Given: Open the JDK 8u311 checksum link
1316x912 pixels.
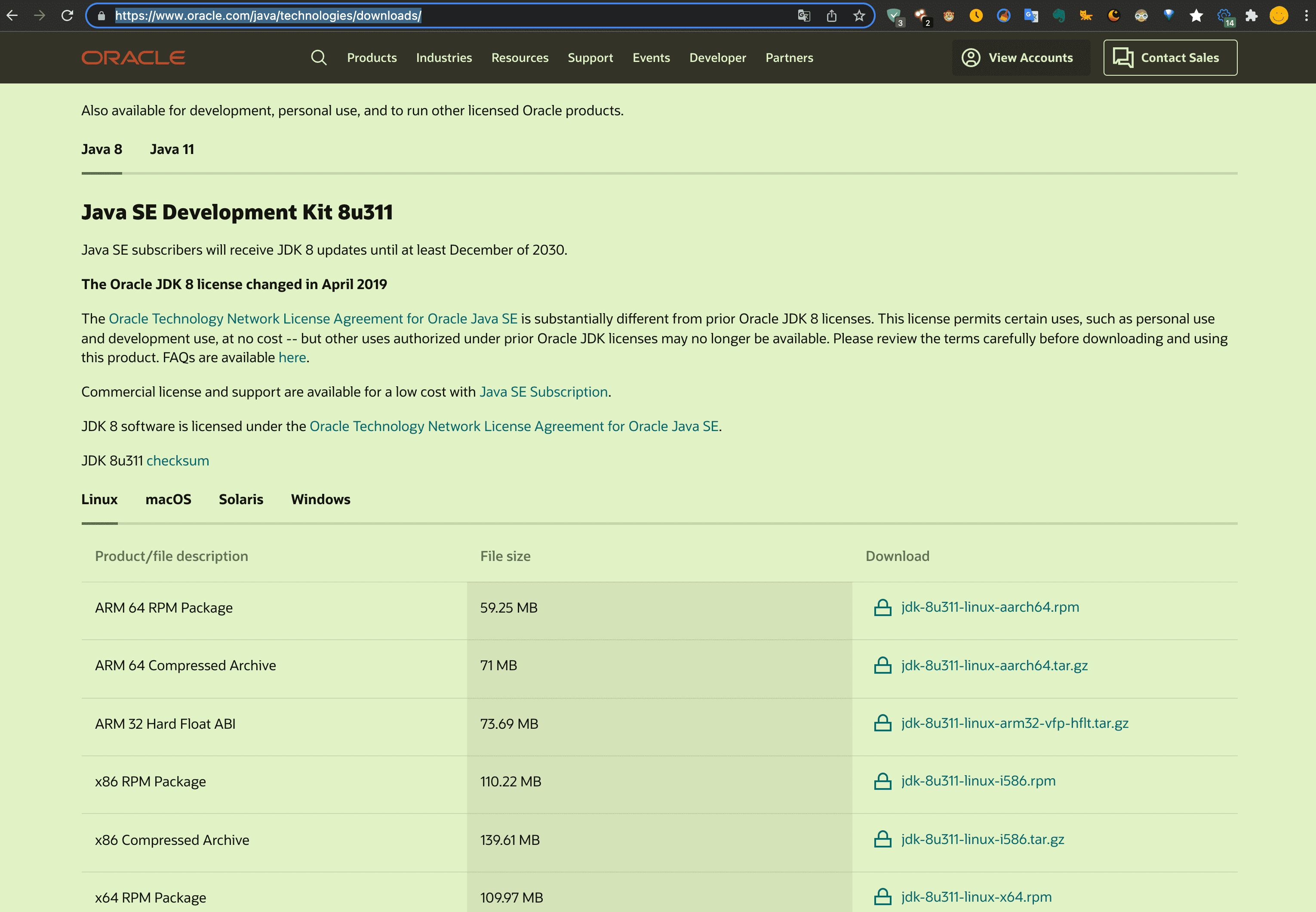Looking at the screenshot, I should point(178,461).
